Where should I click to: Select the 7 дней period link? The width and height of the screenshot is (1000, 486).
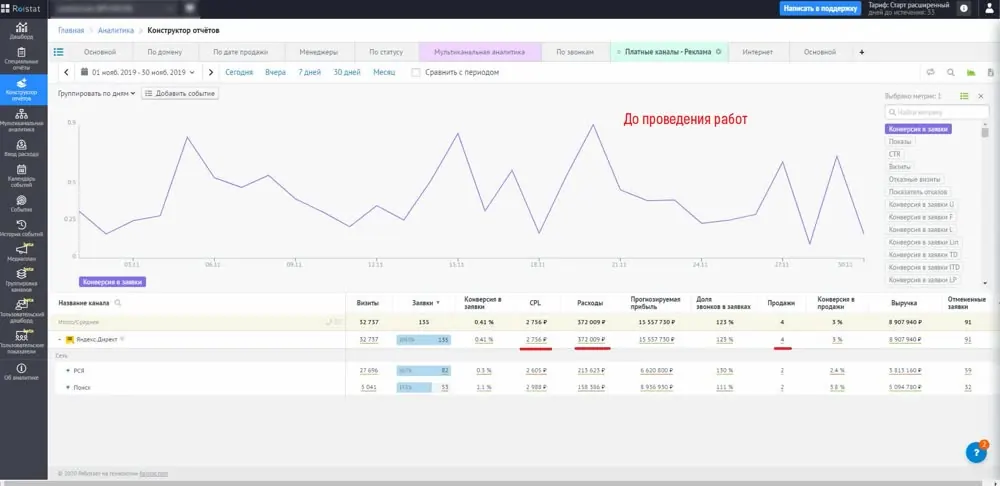click(309, 73)
